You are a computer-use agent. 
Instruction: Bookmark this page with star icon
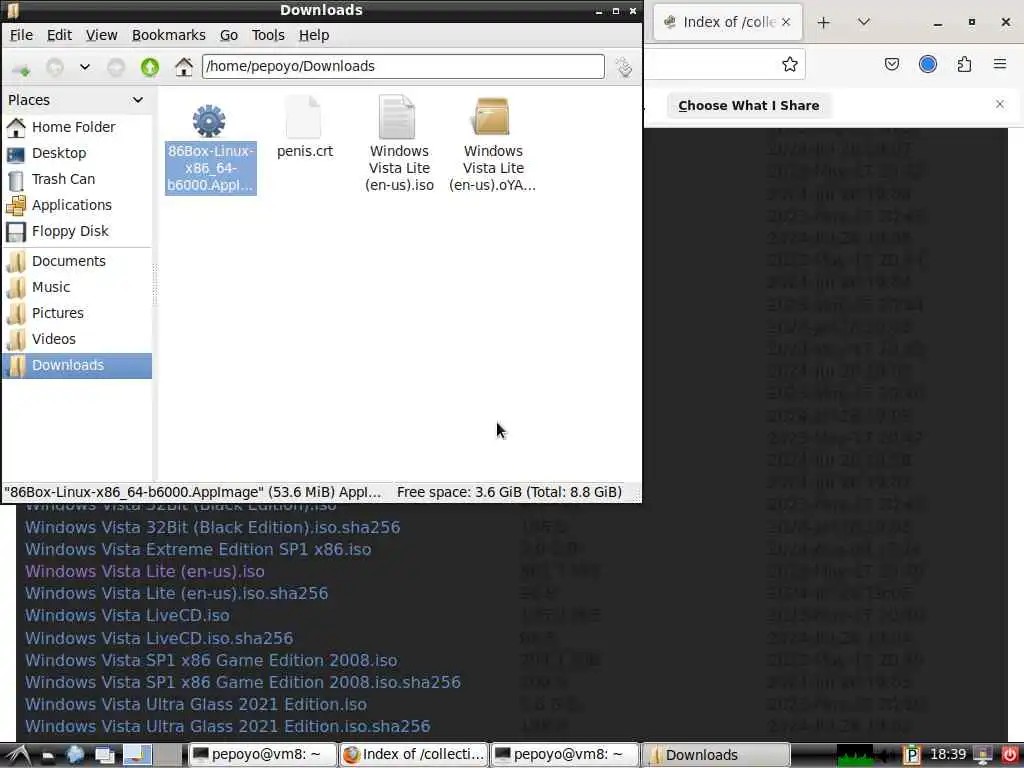pyautogui.click(x=790, y=64)
